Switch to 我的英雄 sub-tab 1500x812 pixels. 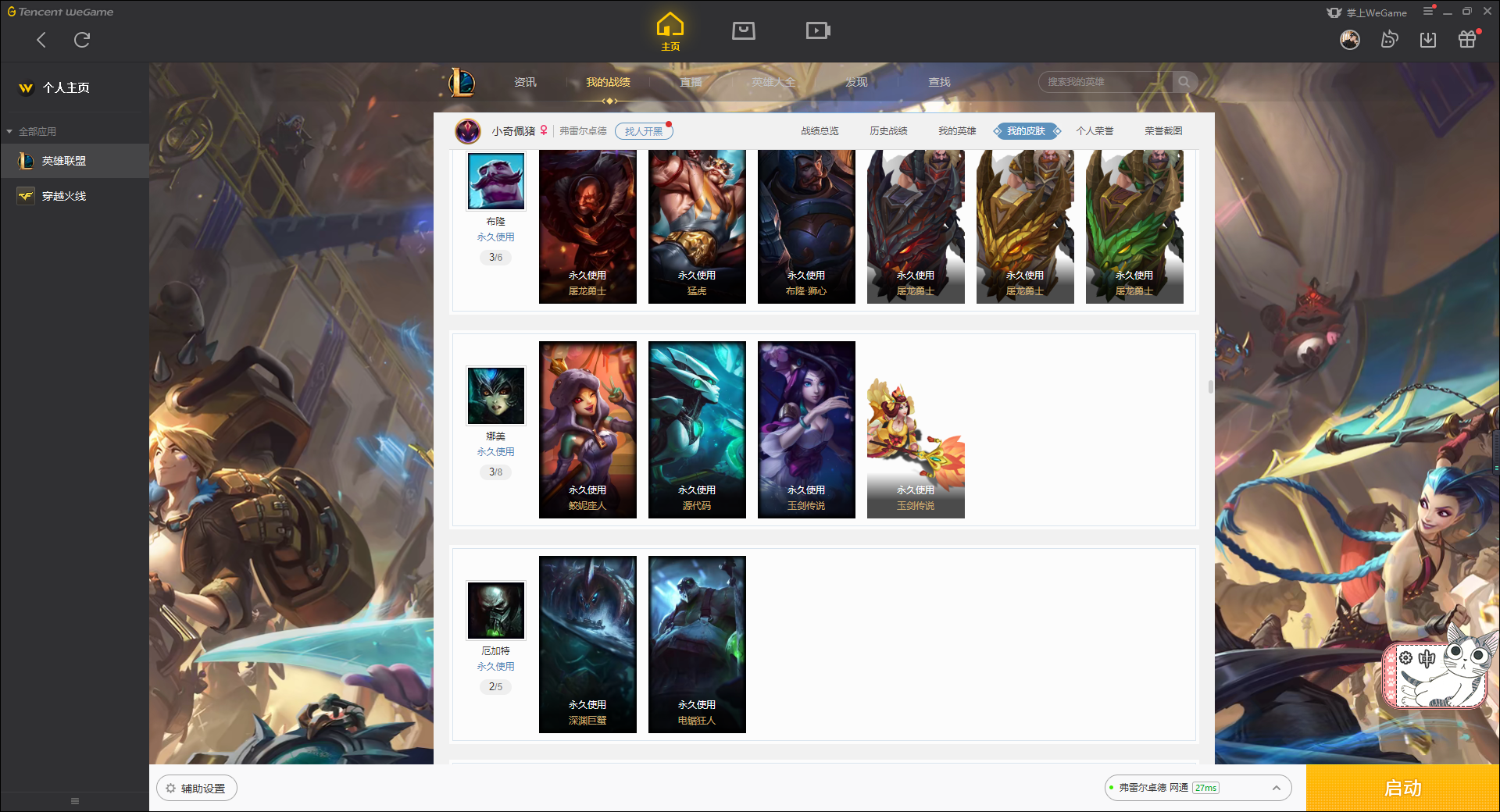pos(957,131)
